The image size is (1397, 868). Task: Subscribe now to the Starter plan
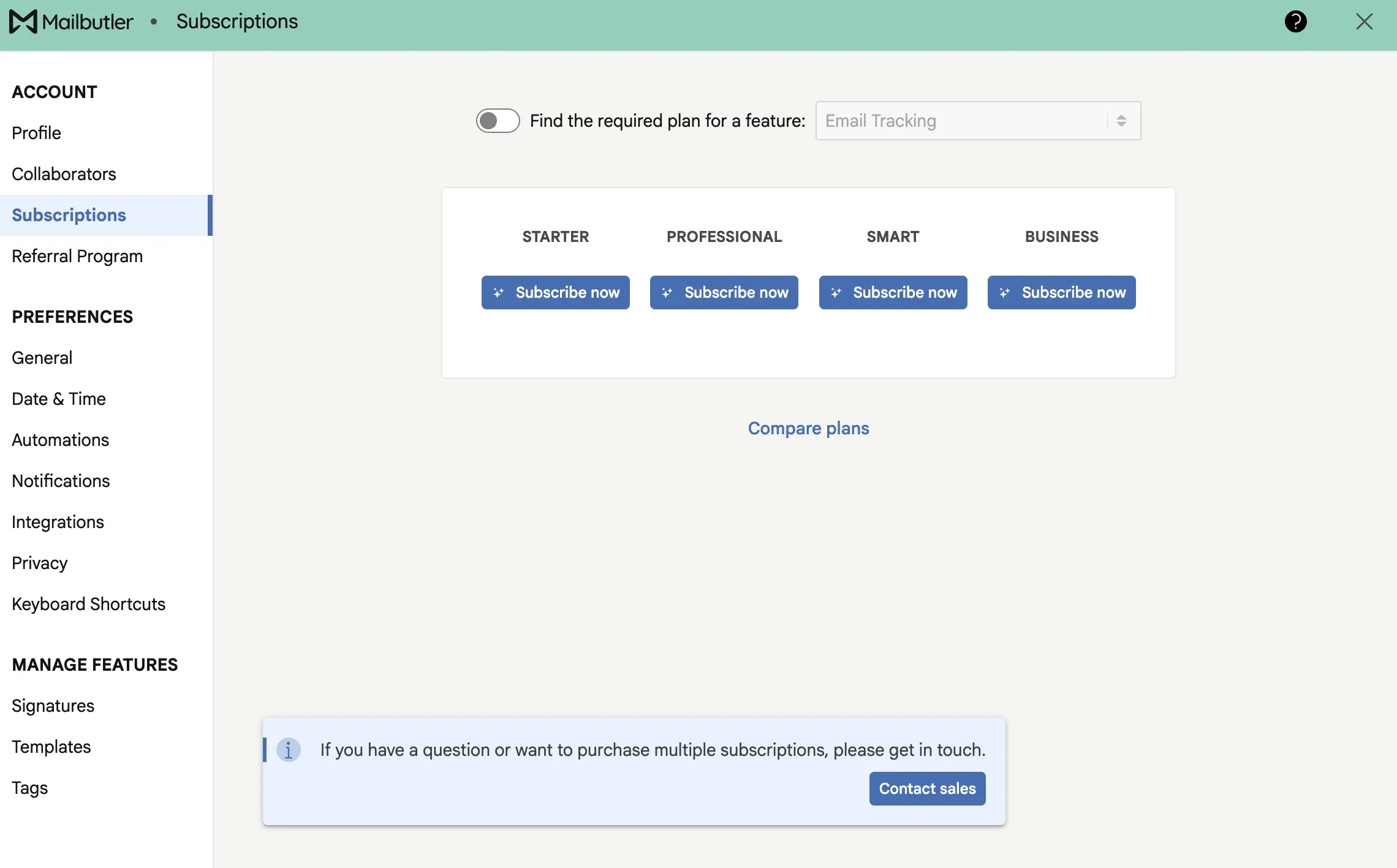555,293
